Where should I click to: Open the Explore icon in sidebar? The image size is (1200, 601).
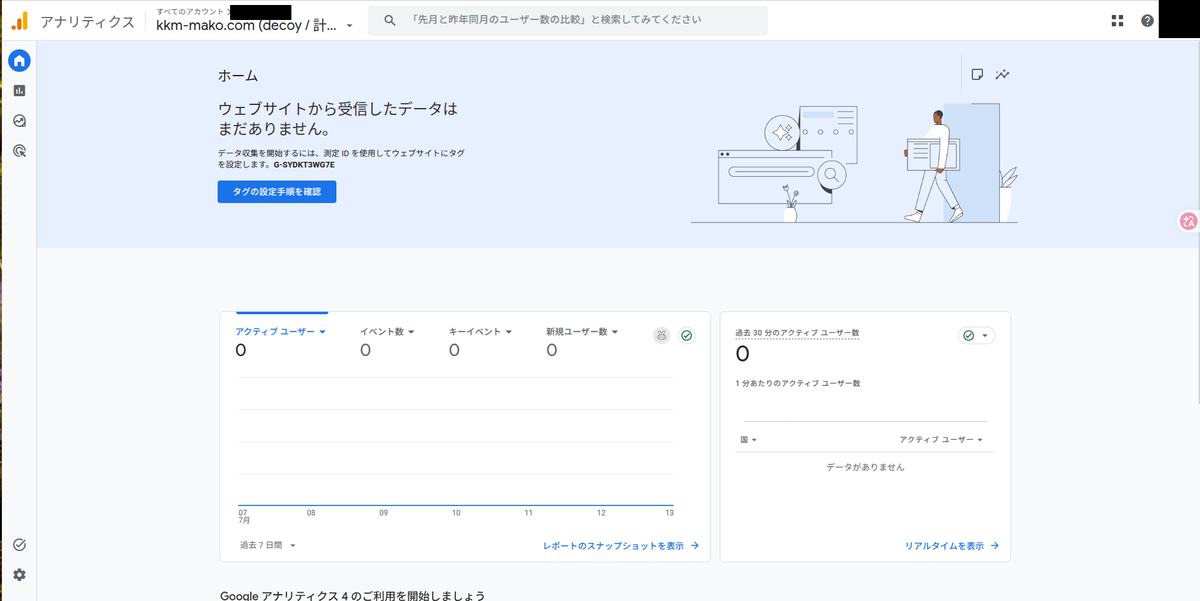pyautogui.click(x=19, y=121)
